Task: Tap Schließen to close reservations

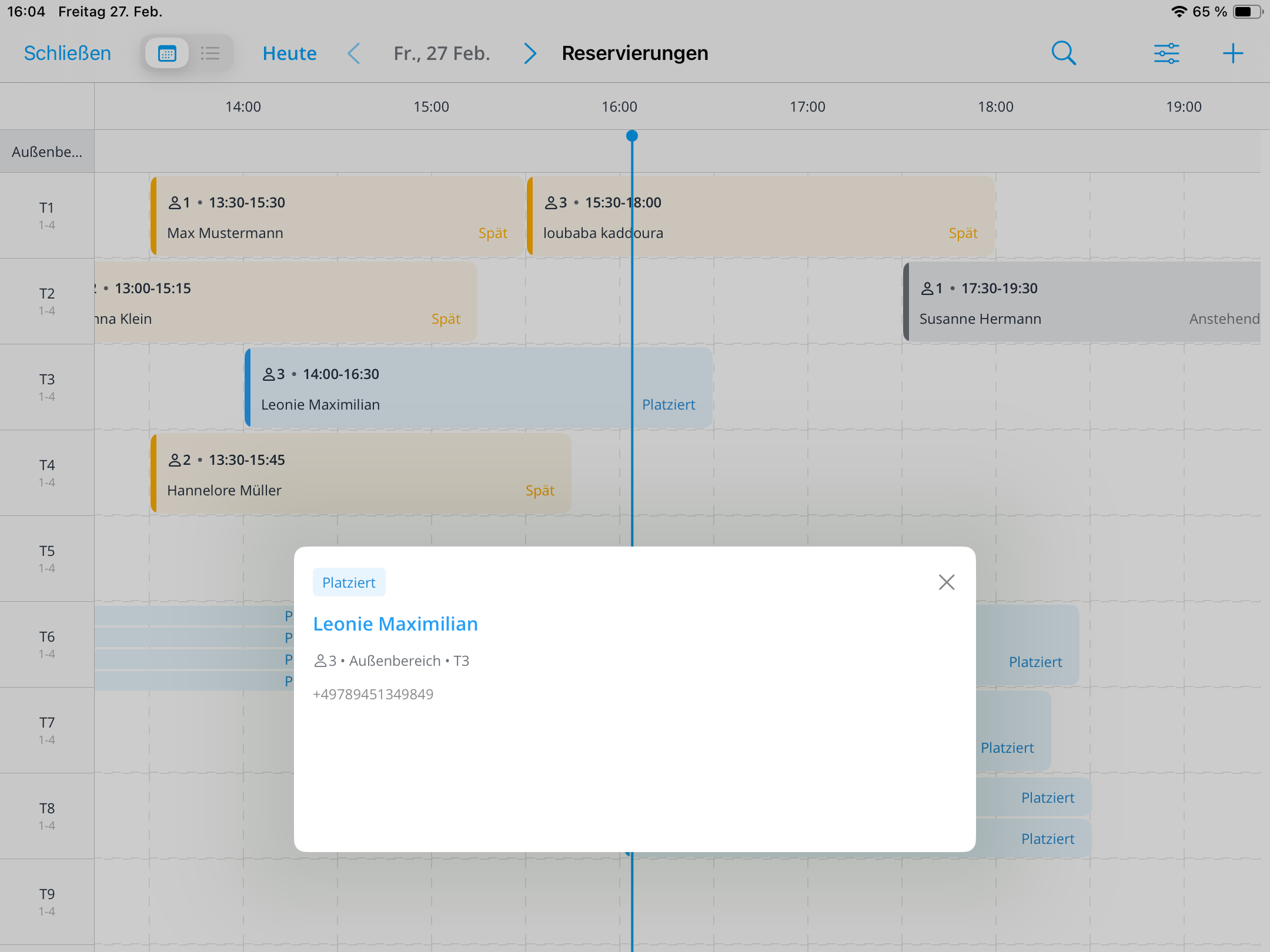Action: (x=68, y=53)
